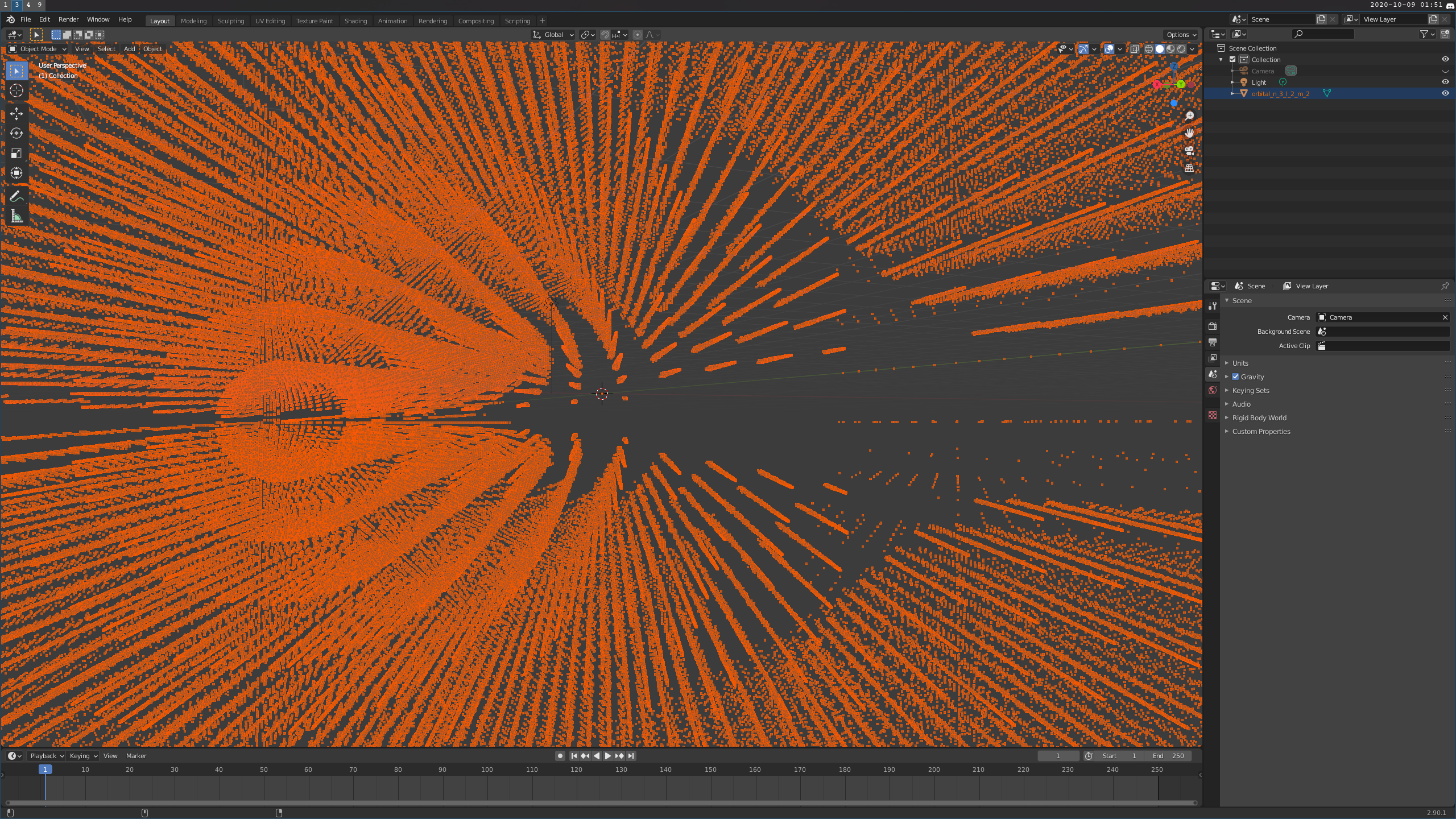The width and height of the screenshot is (1456, 819).
Task: Click the camera data icon beside Camera
Action: pyautogui.click(x=1291, y=71)
